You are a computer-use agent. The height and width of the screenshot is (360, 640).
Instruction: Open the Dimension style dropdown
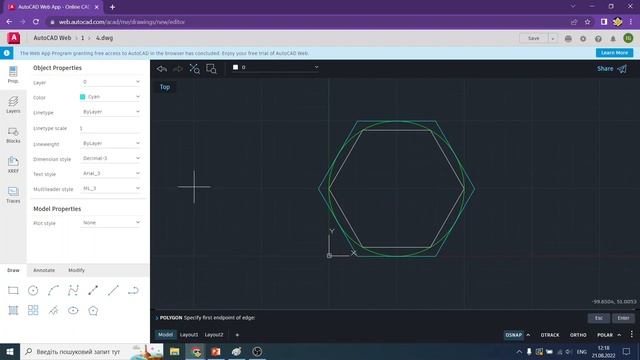111,158
